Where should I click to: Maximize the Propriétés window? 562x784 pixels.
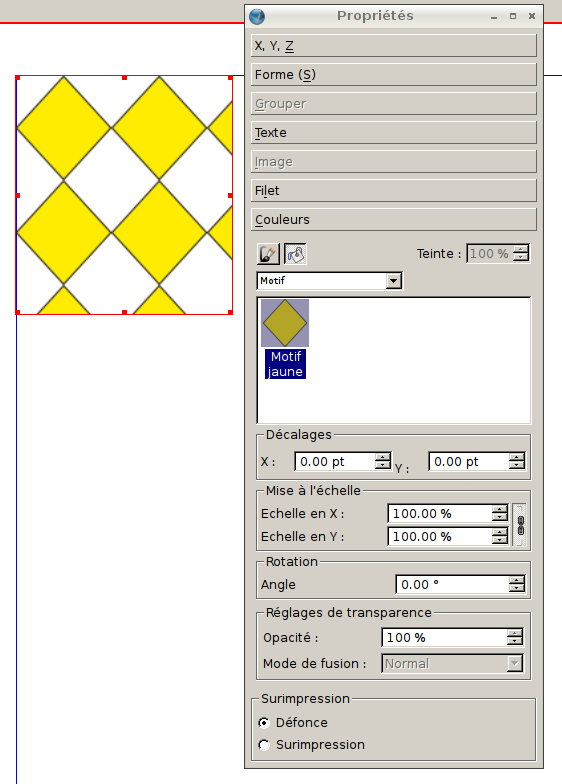coord(513,16)
